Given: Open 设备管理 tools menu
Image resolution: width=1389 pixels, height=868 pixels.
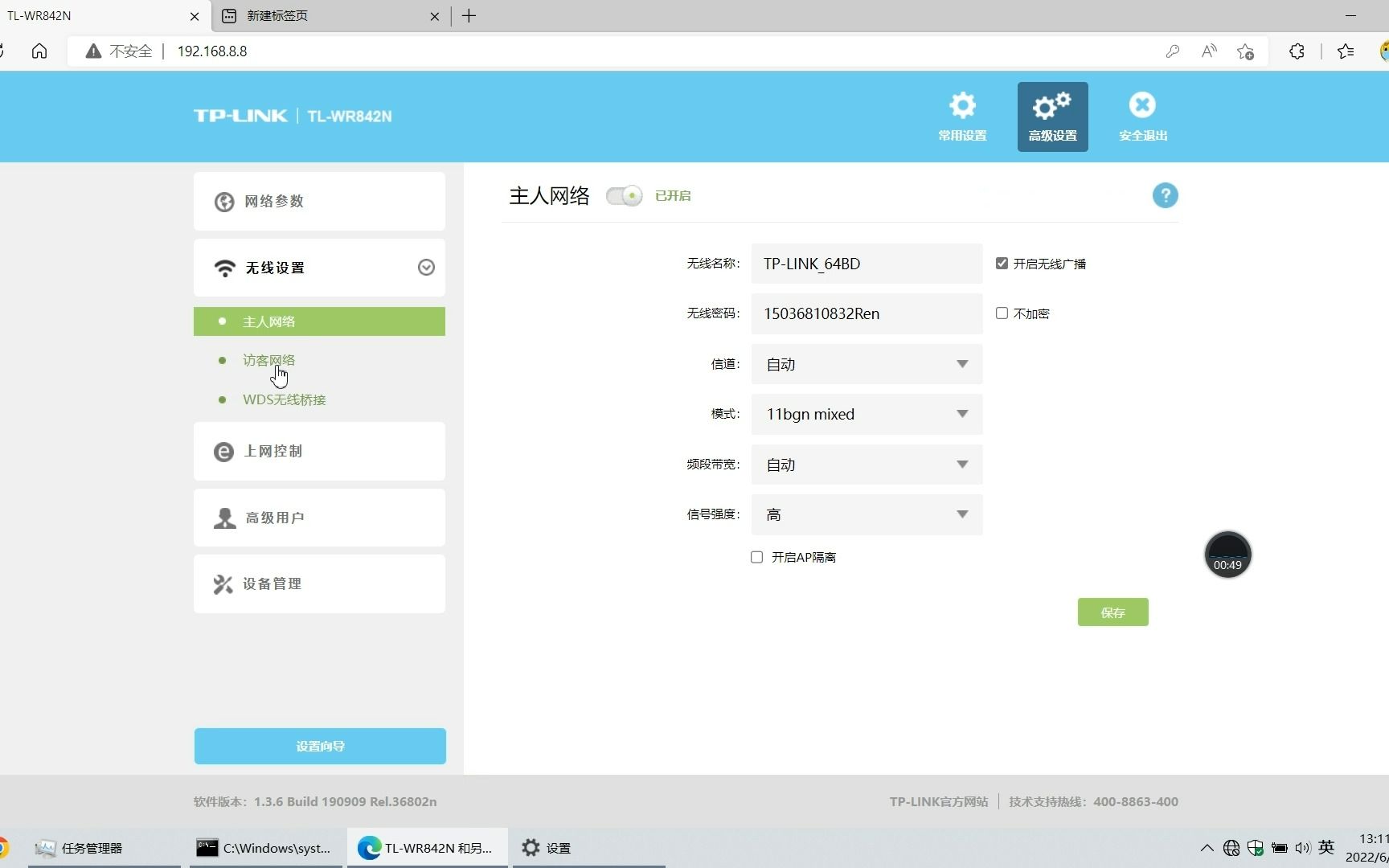Looking at the screenshot, I should tap(319, 584).
